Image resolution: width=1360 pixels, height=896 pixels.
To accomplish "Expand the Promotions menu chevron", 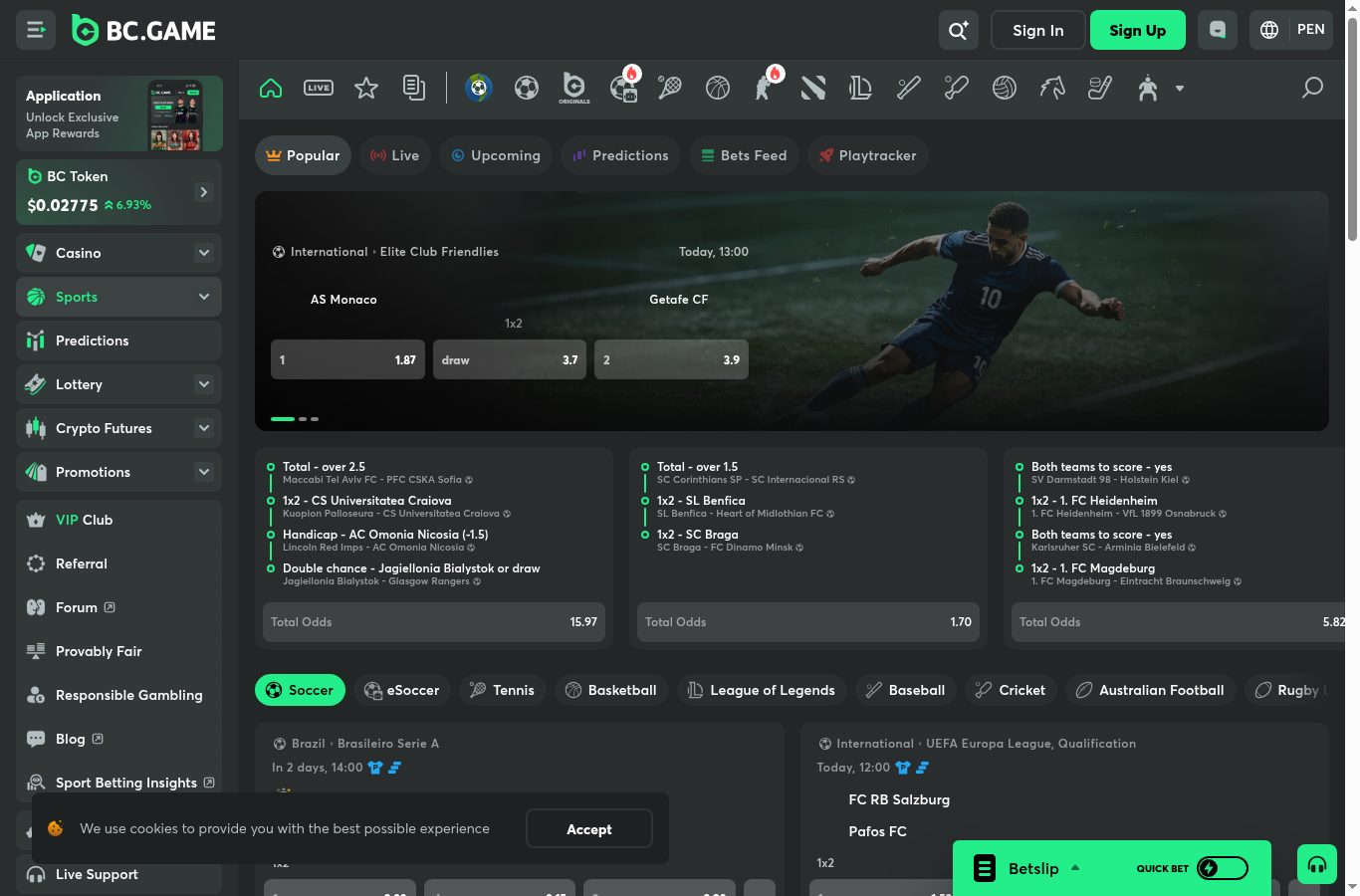I will pyautogui.click(x=204, y=472).
